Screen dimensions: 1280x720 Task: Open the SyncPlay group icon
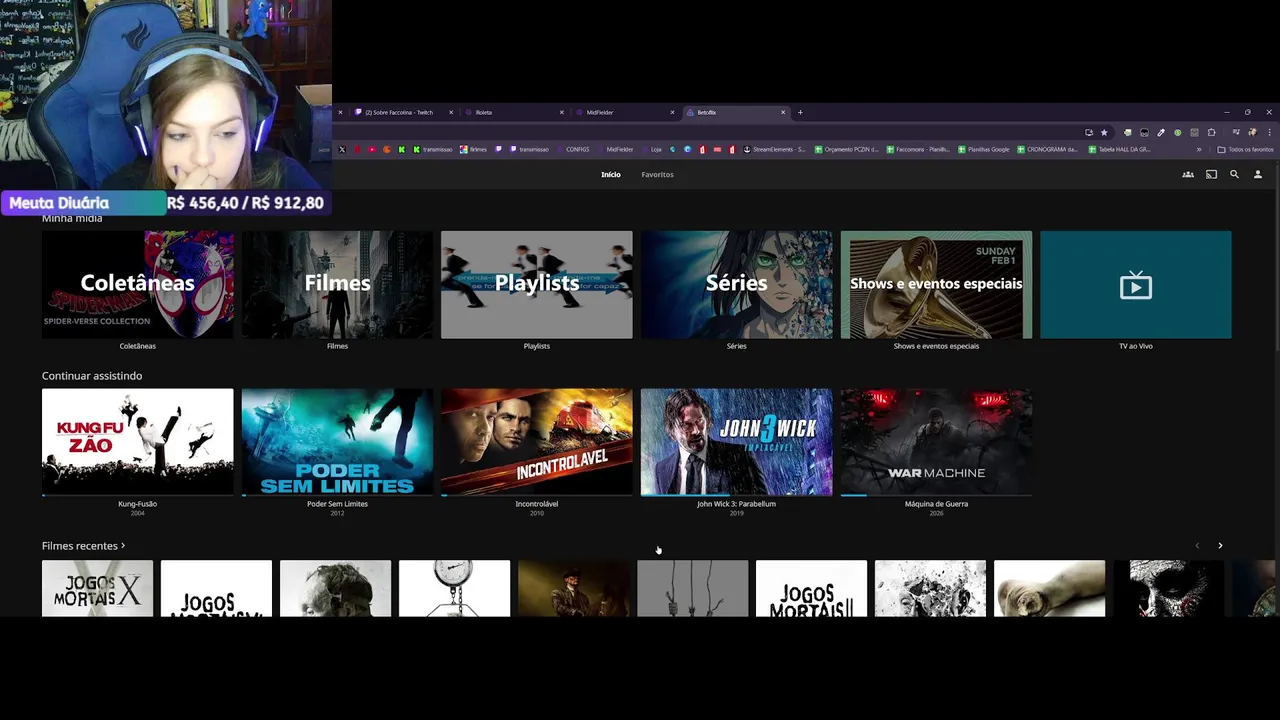point(1188,174)
